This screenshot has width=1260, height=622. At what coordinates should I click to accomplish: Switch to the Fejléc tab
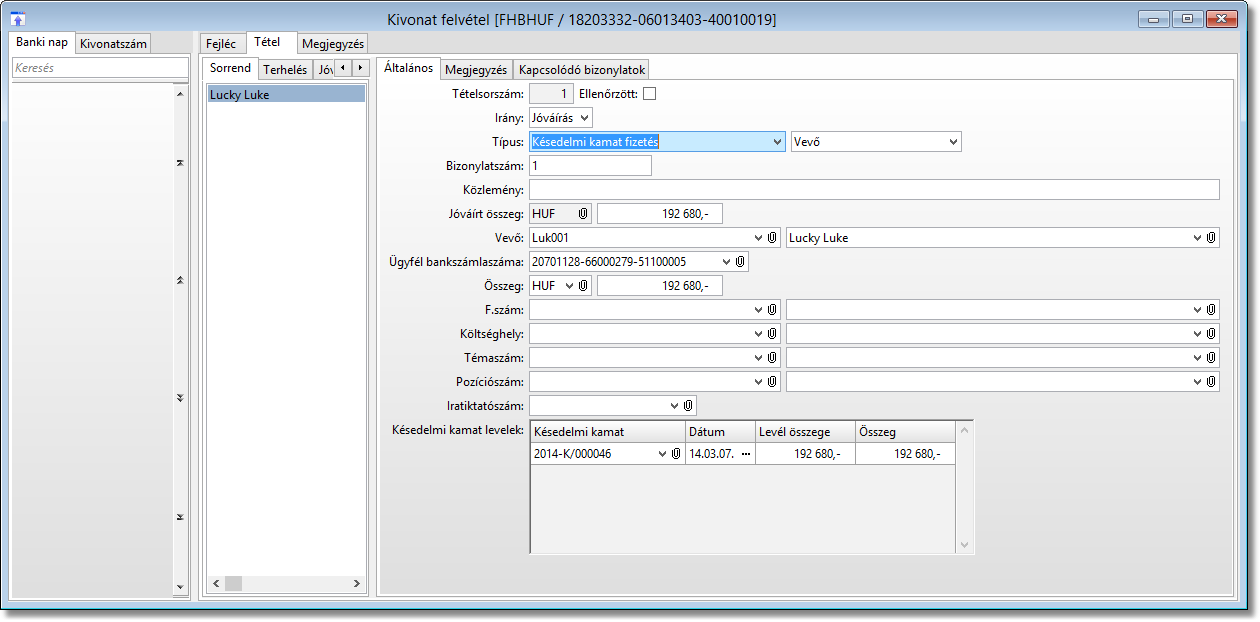(220, 44)
